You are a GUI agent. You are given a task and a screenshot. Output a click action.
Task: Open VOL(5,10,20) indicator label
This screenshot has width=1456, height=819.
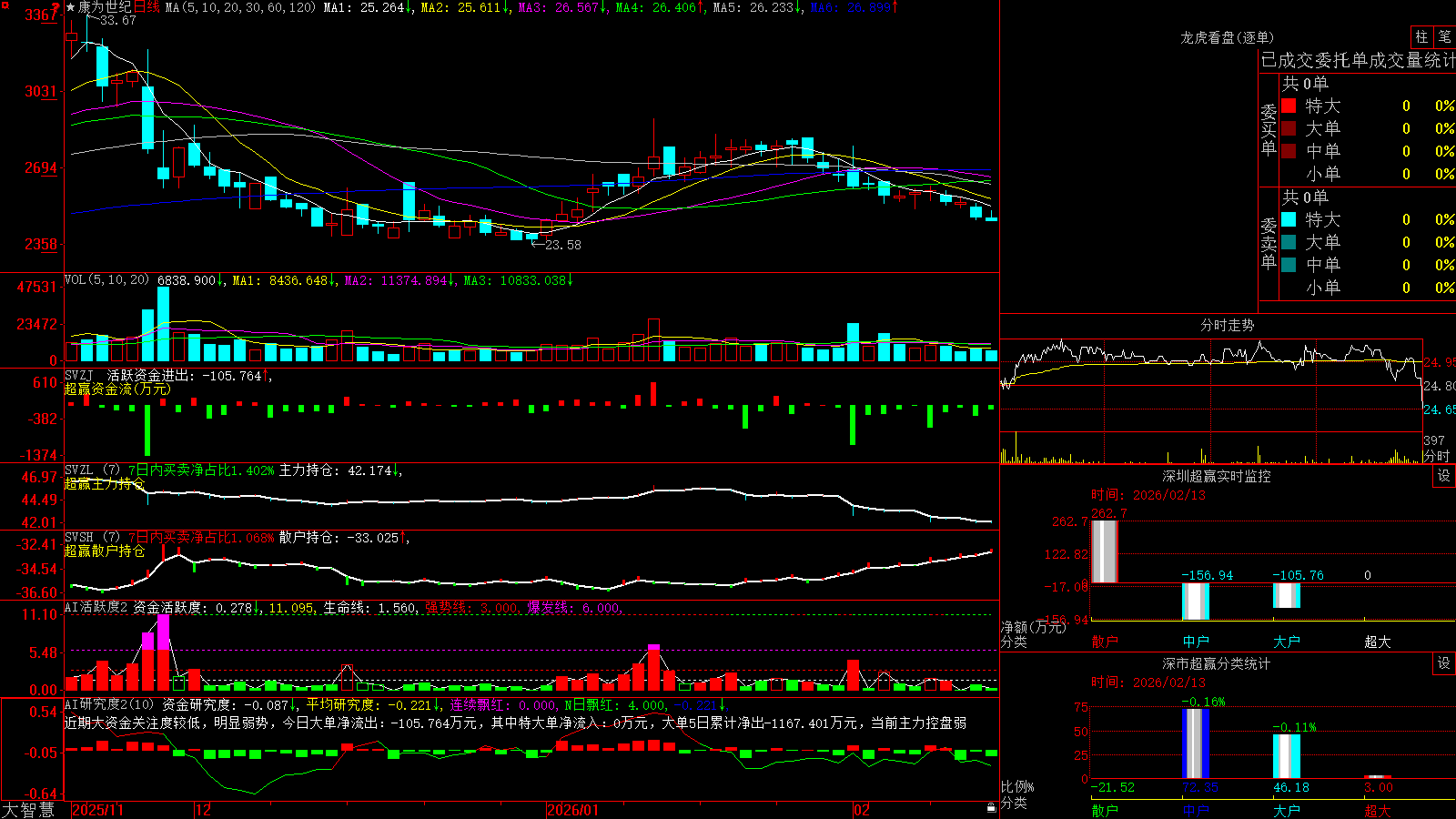click(x=106, y=280)
